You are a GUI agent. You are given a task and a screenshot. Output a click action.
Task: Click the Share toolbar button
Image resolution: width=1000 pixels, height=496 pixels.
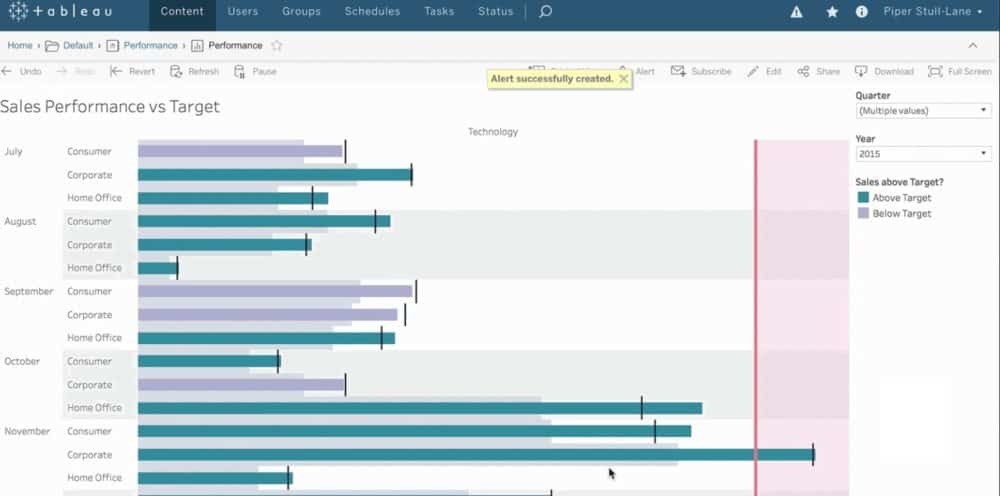pyautogui.click(x=819, y=72)
